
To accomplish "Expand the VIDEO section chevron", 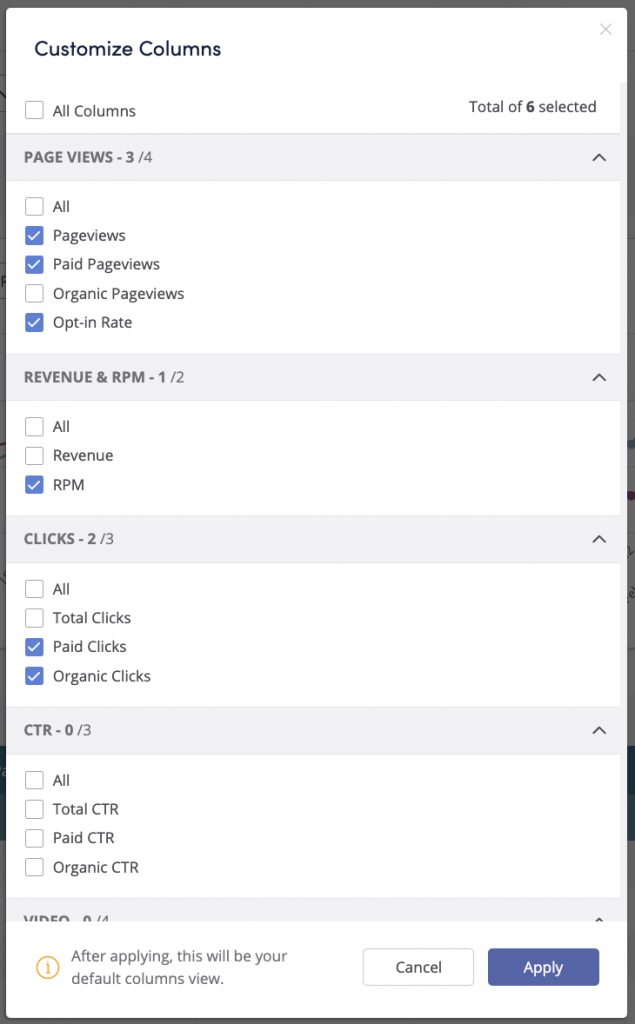I will click(x=599, y=918).
